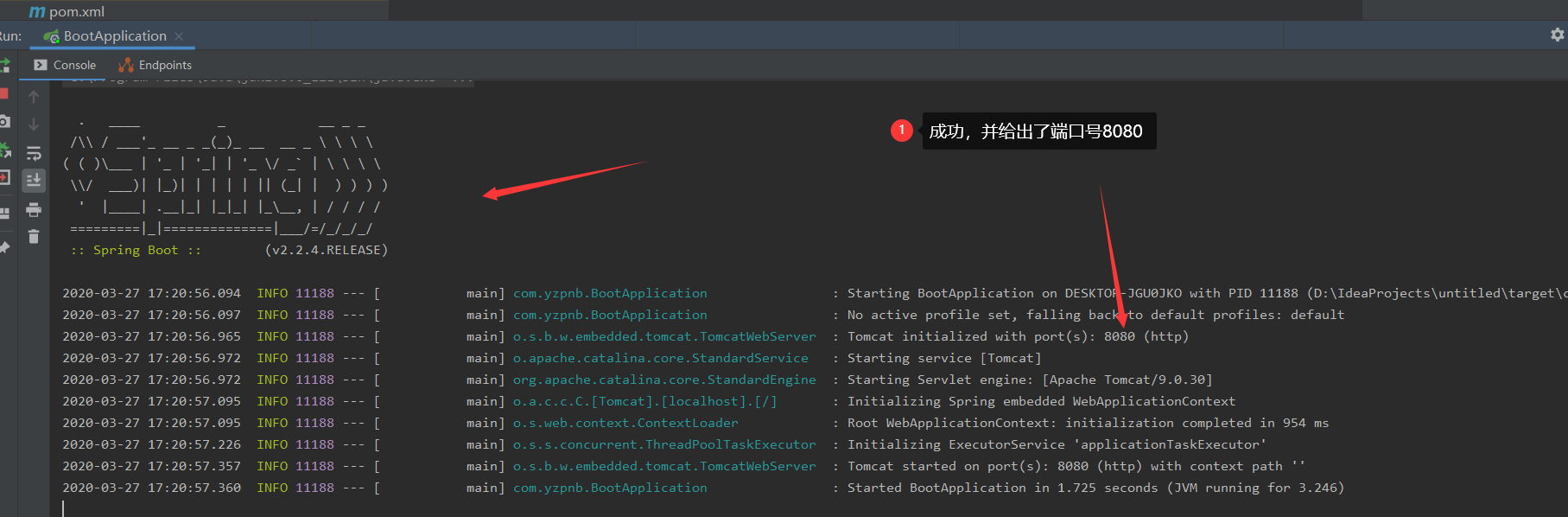Click logger name o.a.c.c.C.[Tomcat].[localhost].[/]

point(645,401)
